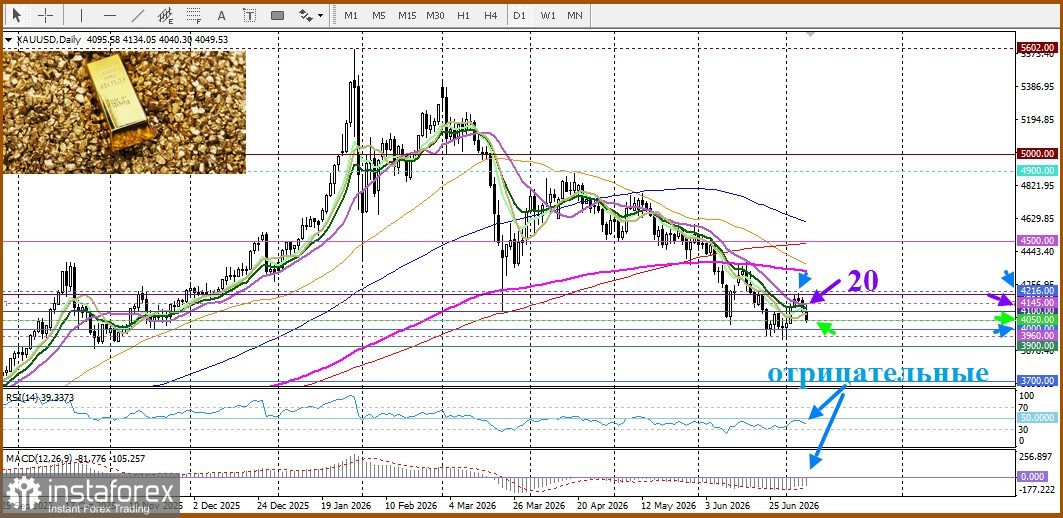Select the equidistant channel tool

[x=166, y=15]
